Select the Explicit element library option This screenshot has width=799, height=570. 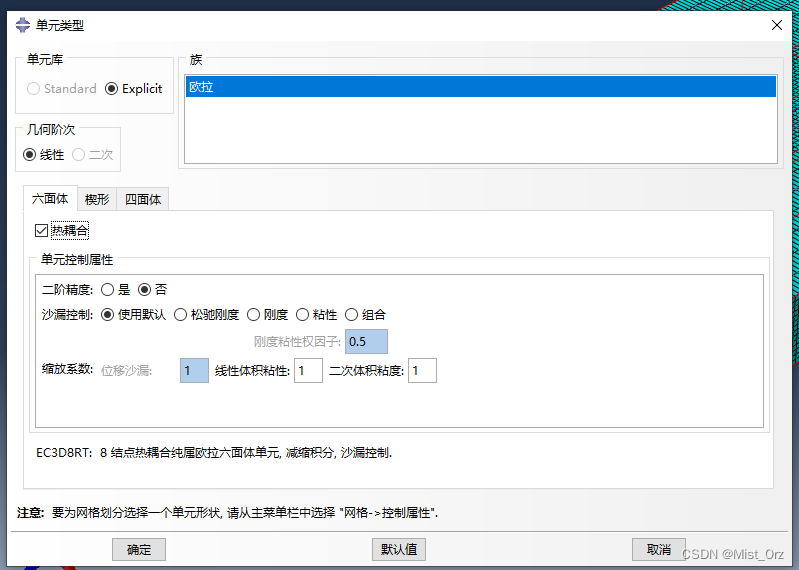pos(111,88)
